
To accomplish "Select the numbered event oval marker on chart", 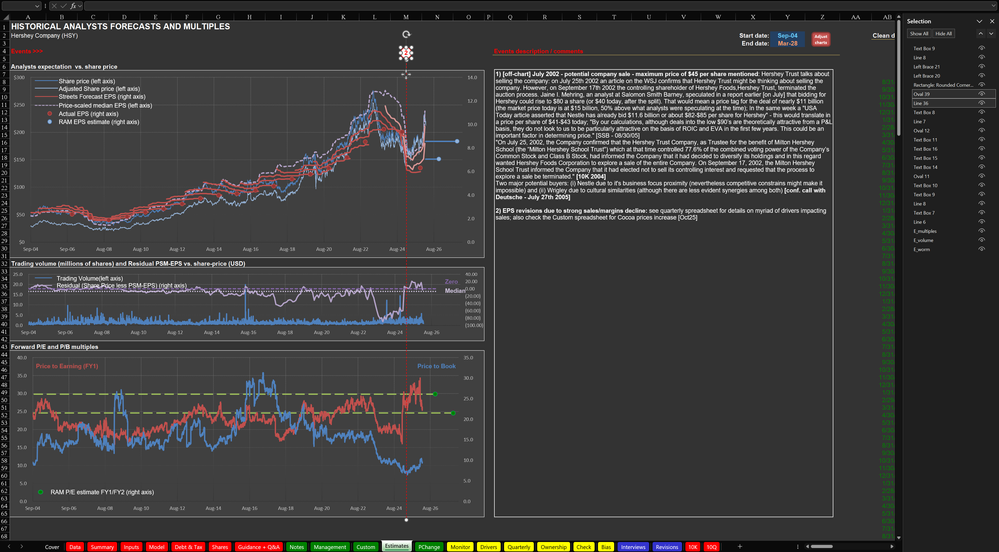I will 406,53.
